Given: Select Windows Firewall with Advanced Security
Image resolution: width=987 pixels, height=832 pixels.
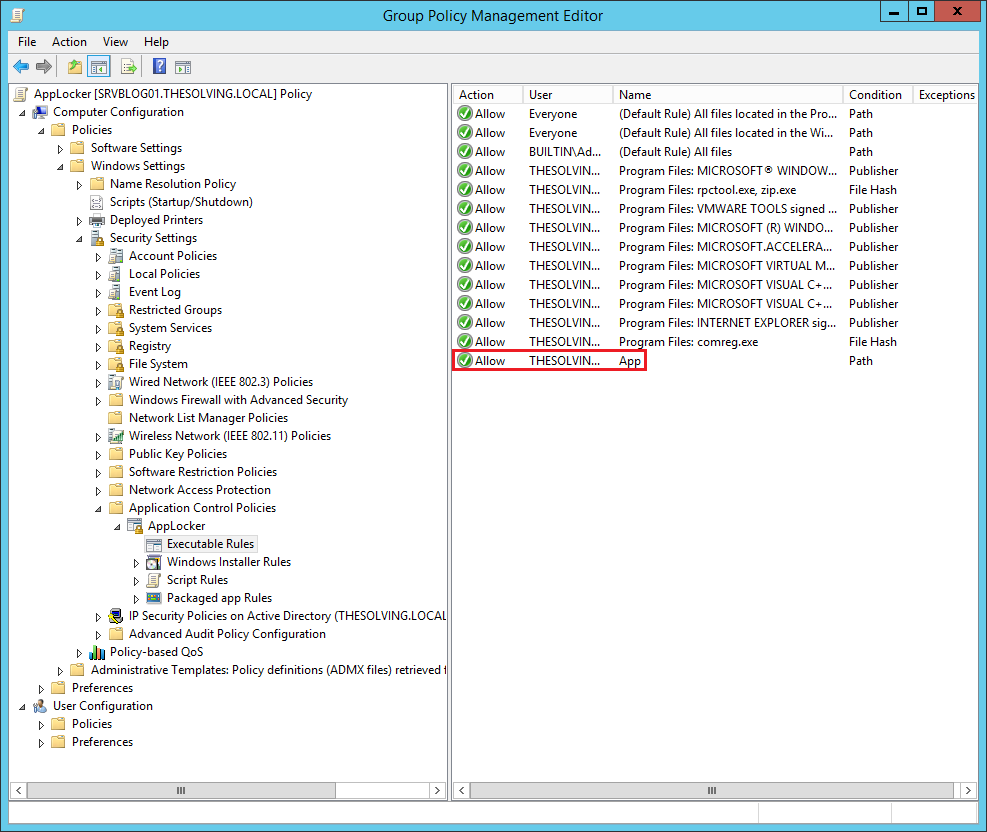Looking at the screenshot, I should click(238, 400).
